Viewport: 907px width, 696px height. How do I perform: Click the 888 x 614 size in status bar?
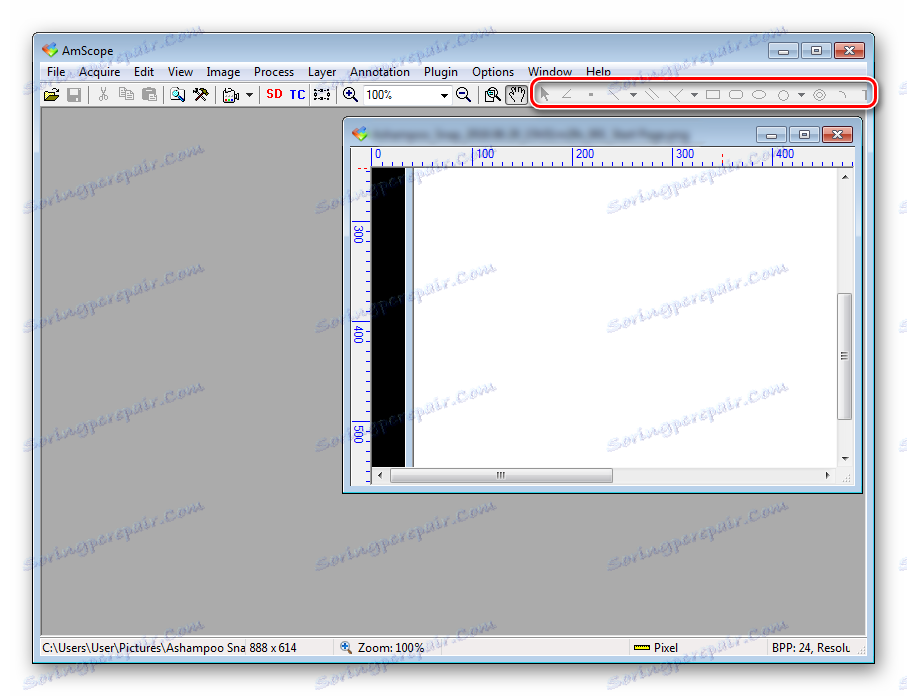(272, 648)
